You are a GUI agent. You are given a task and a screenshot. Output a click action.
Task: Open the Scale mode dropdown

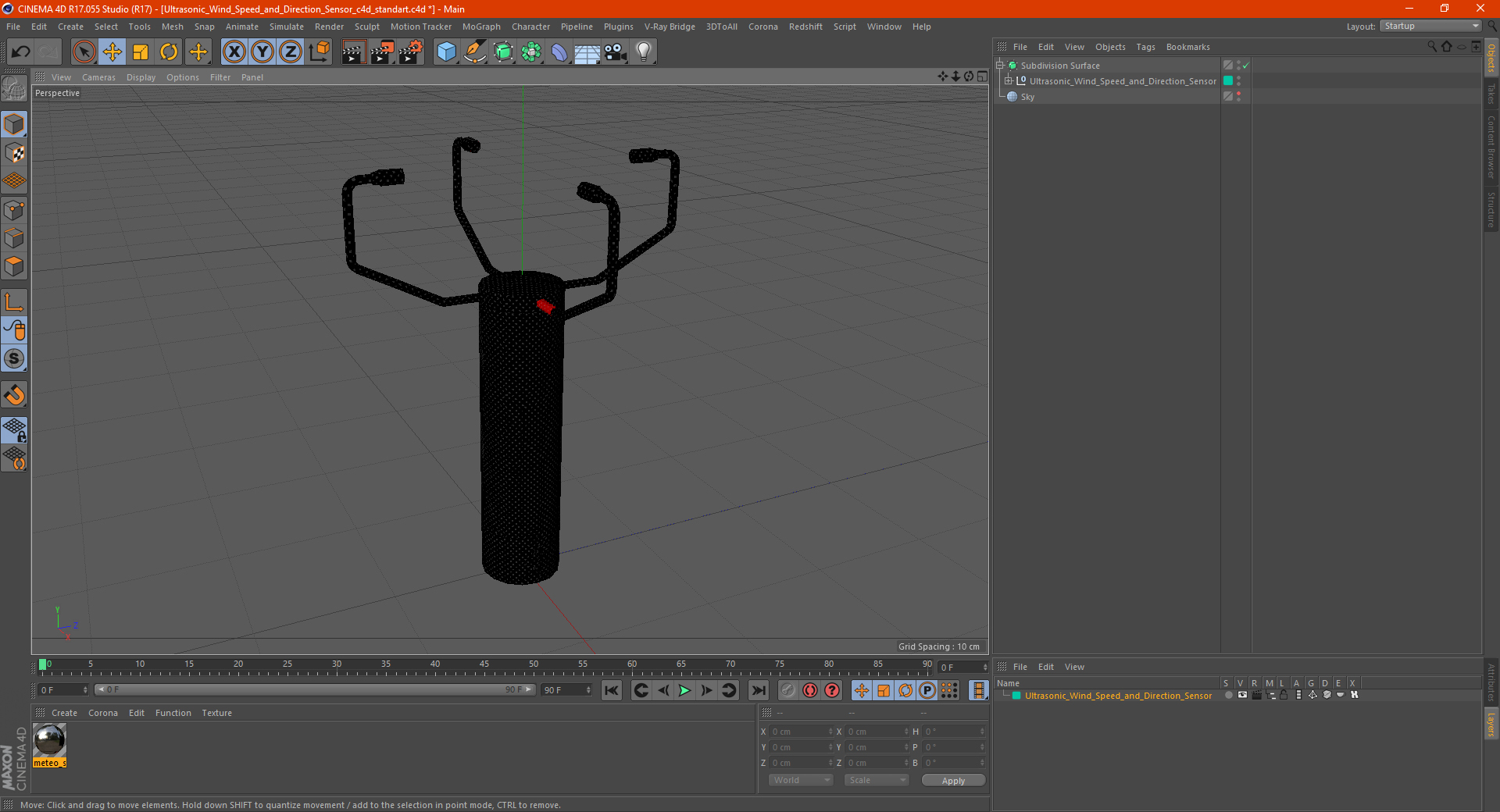[877, 780]
